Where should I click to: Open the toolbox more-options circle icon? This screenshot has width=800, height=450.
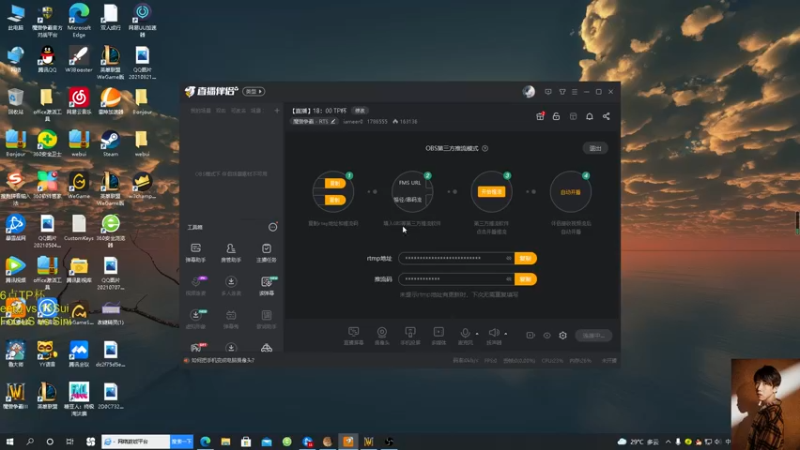point(273,227)
